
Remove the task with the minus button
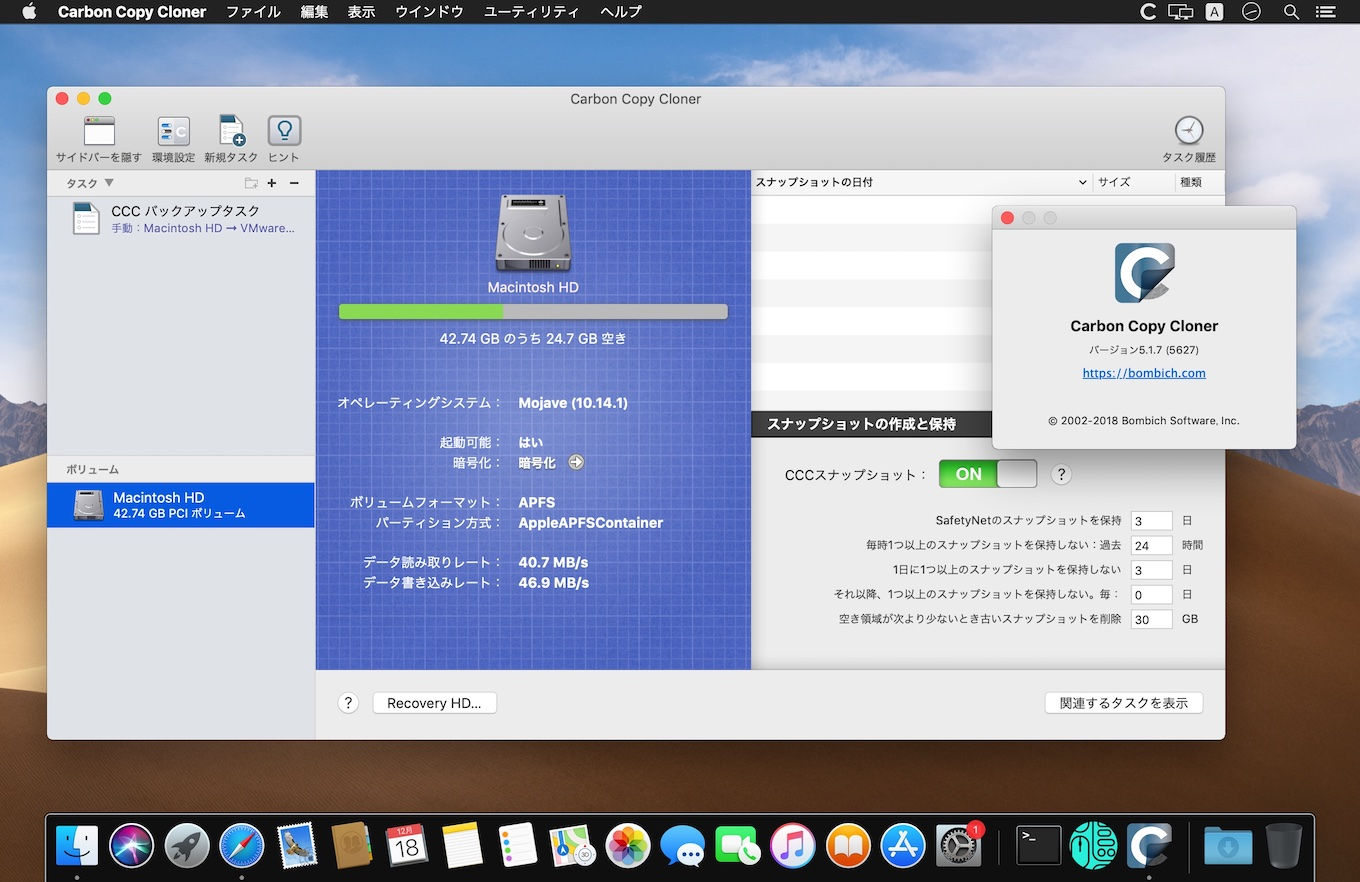pos(294,183)
